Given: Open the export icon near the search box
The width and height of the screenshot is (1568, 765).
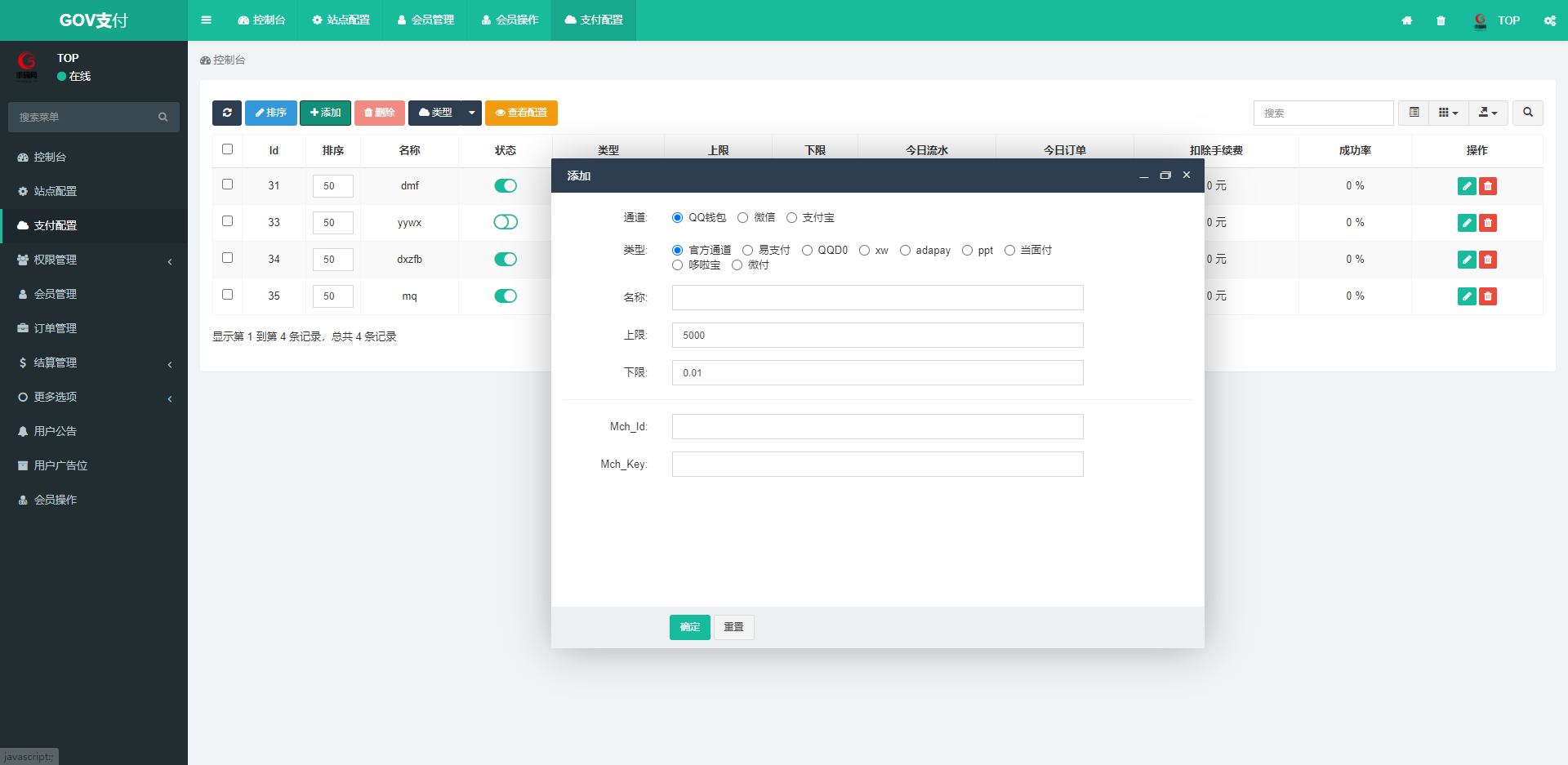Looking at the screenshot, I should (x=1487, y=113).
